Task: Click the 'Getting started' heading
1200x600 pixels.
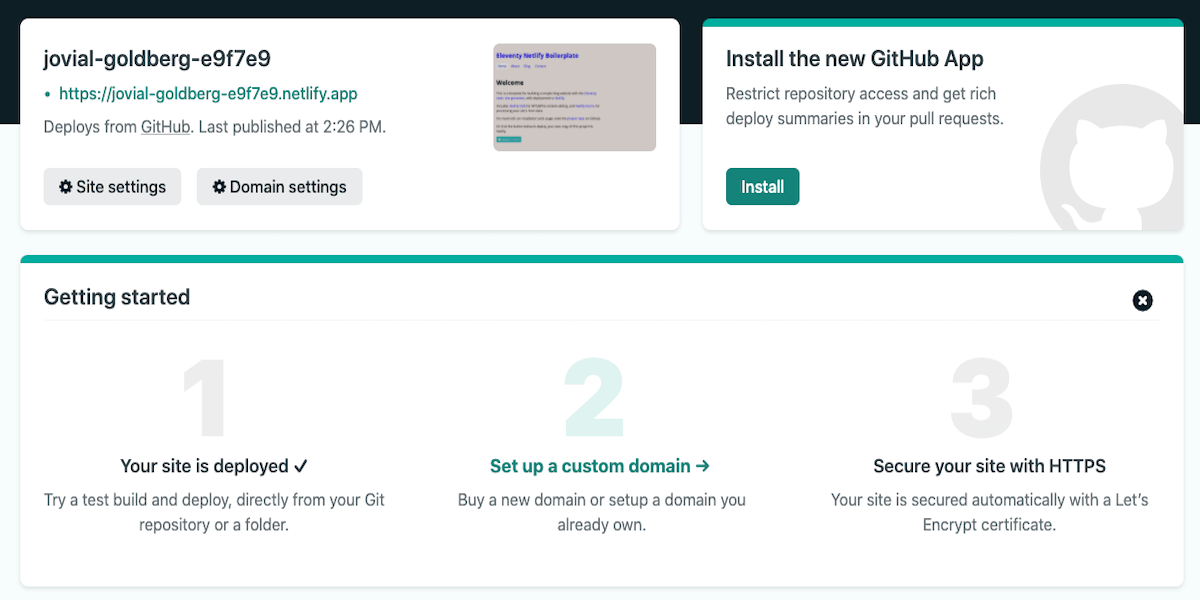Action: [x=117, y=297]
